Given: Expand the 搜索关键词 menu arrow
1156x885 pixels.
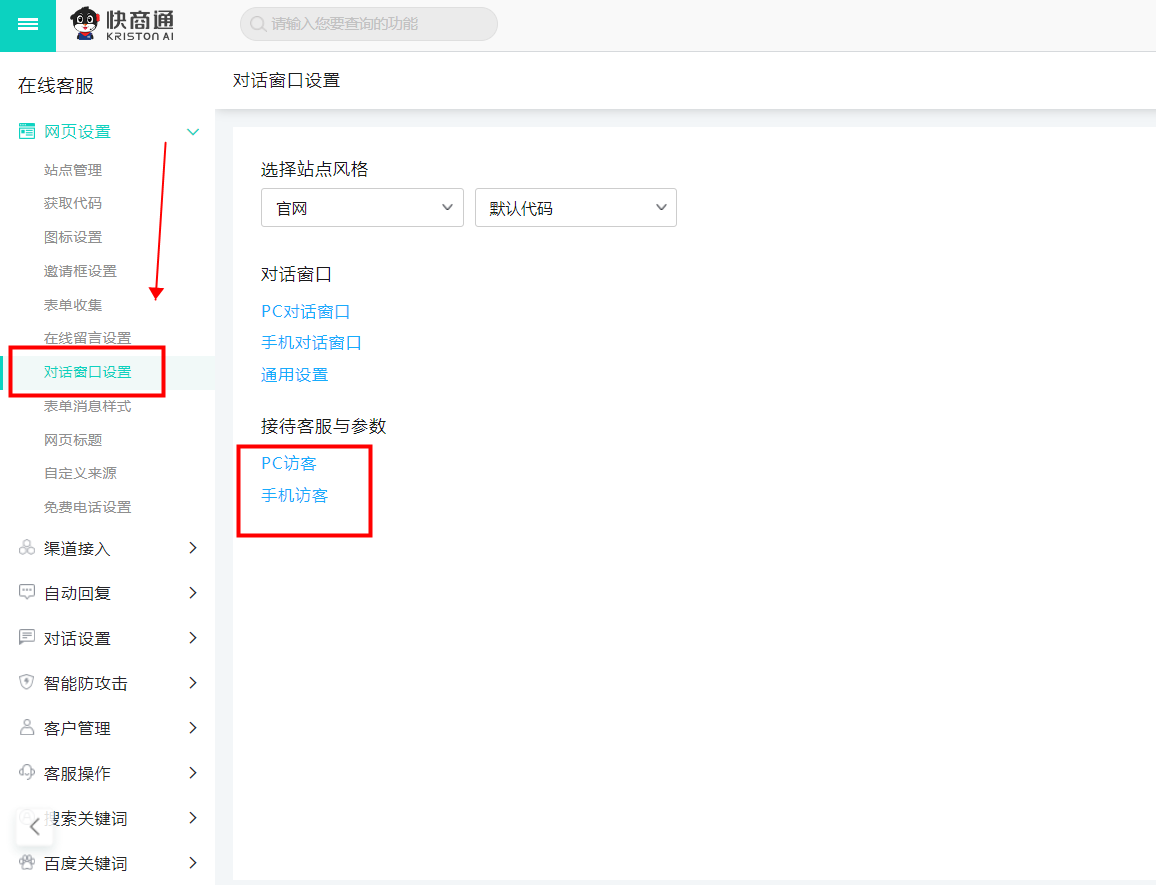Looking at the screenshot, I should click(x=193, y=818).
